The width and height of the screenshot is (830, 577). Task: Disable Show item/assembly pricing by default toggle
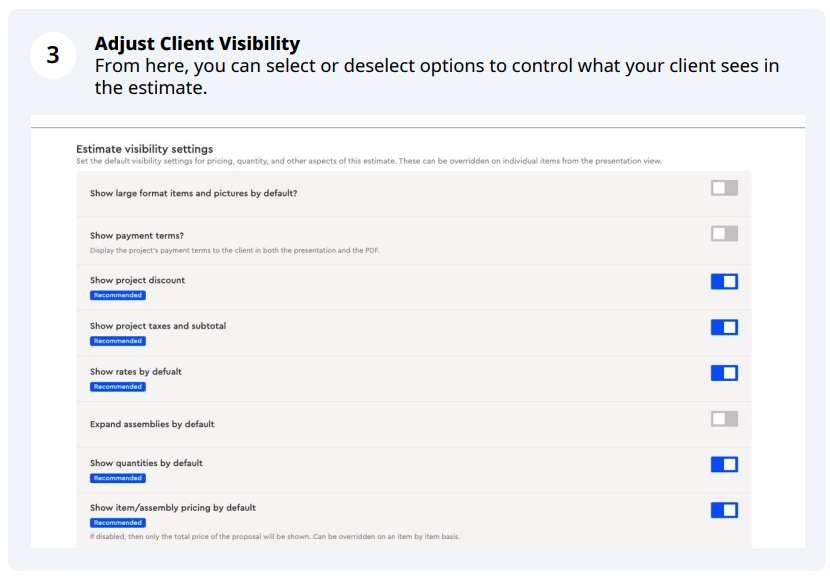tap(724, 510)
